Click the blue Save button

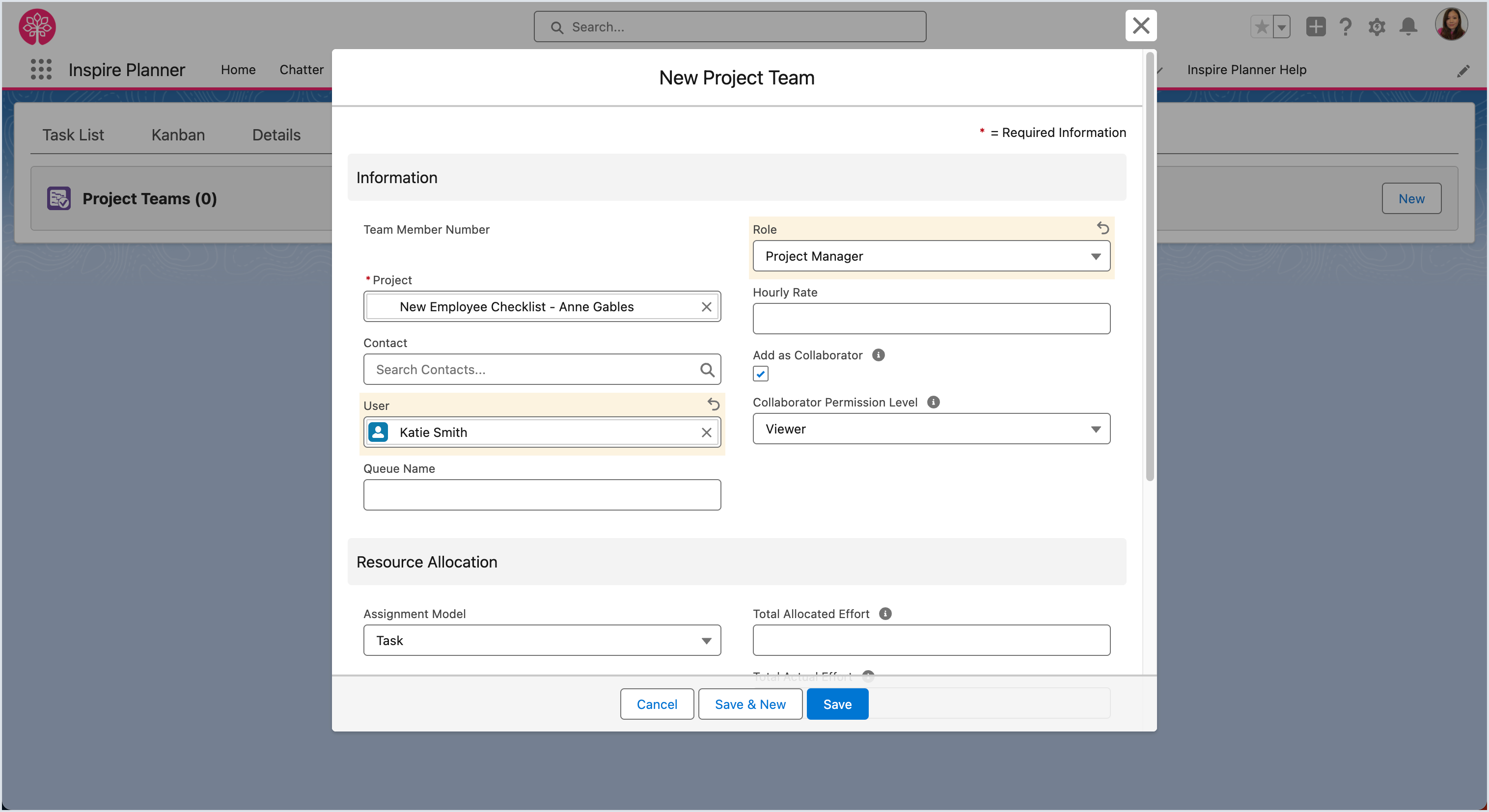click(x=837, y=704)
